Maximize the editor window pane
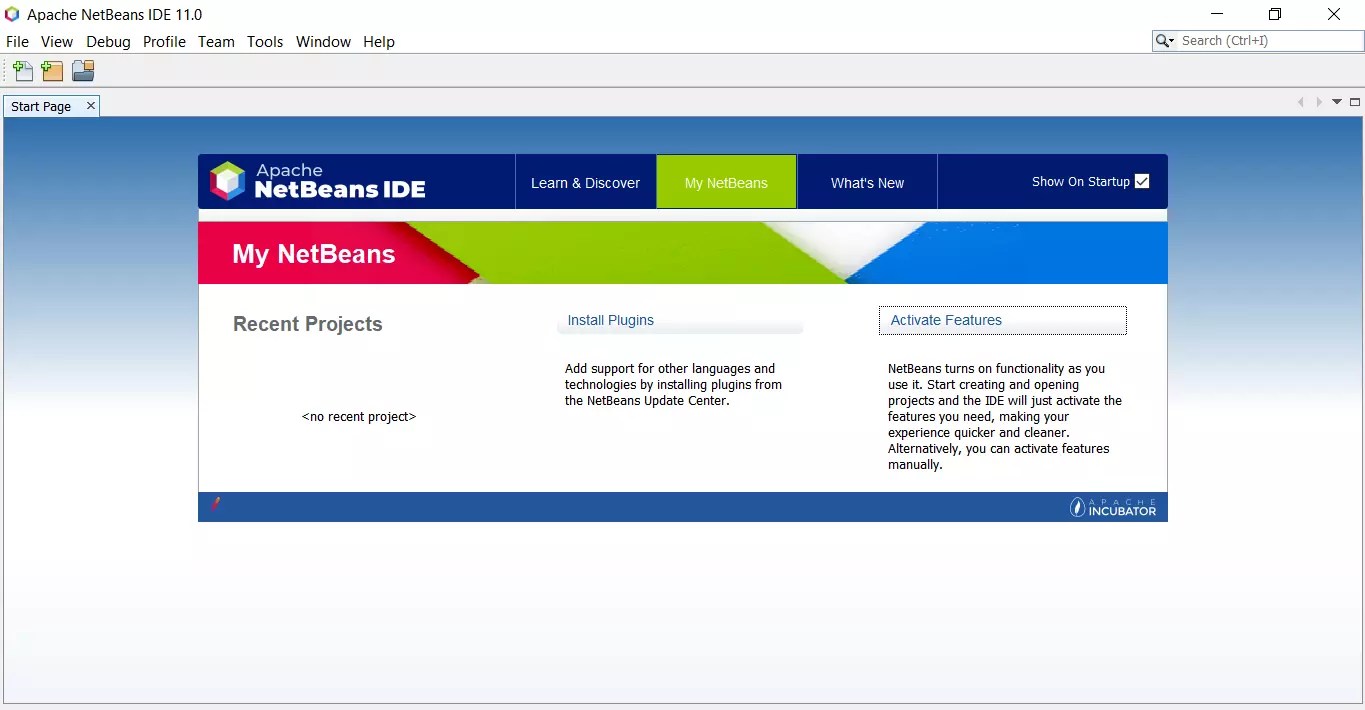 [x=1355, y=102]
